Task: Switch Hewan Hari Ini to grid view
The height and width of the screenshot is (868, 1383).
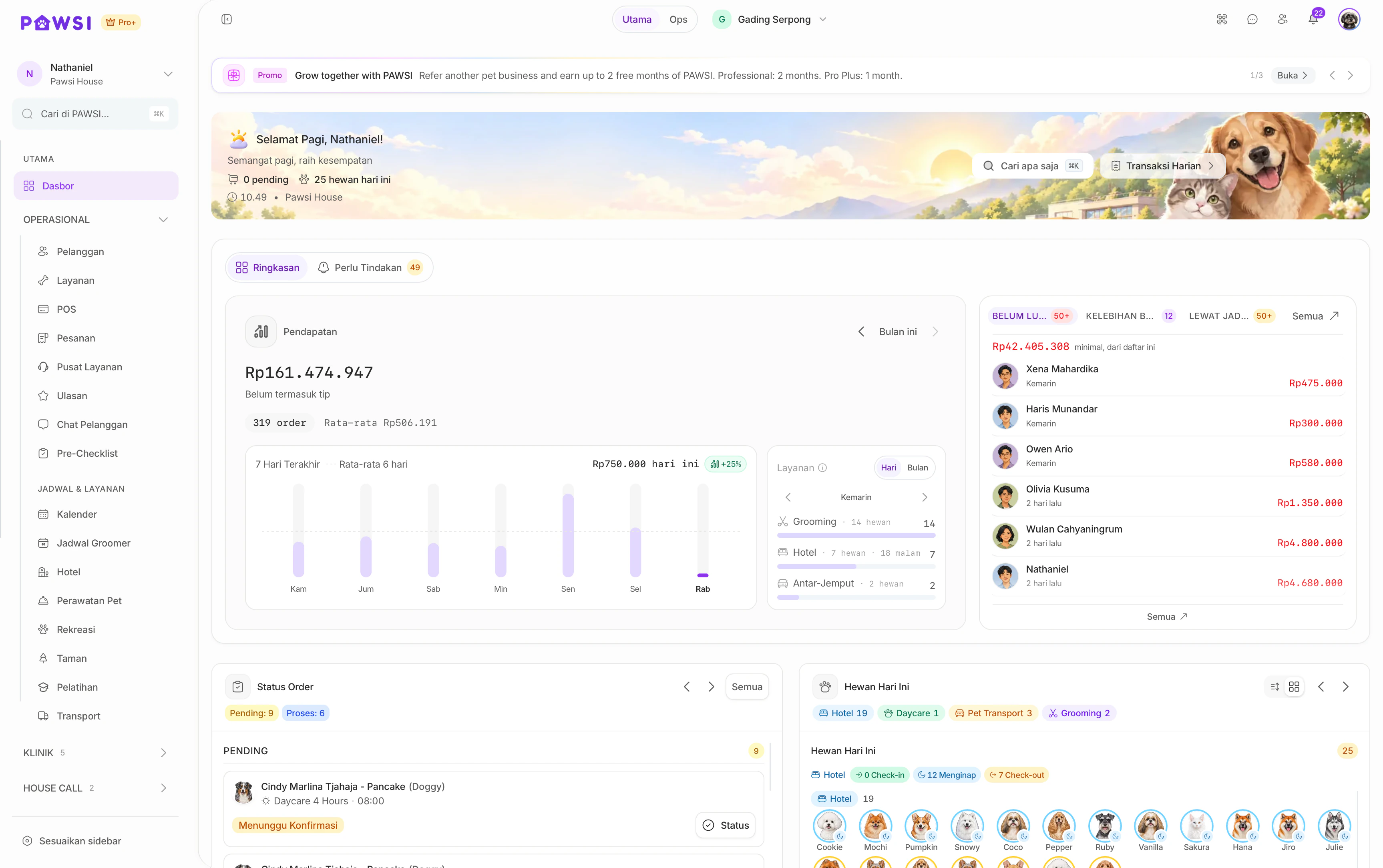Action: coord(1294,687)
